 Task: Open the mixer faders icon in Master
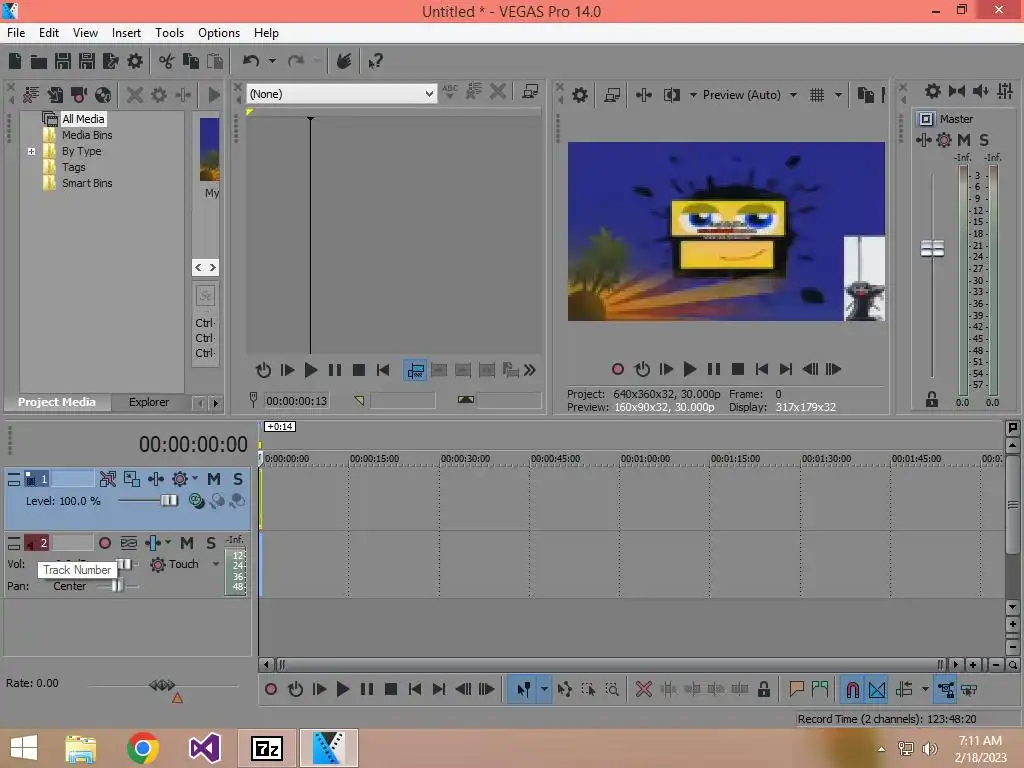click(1005, 91)
